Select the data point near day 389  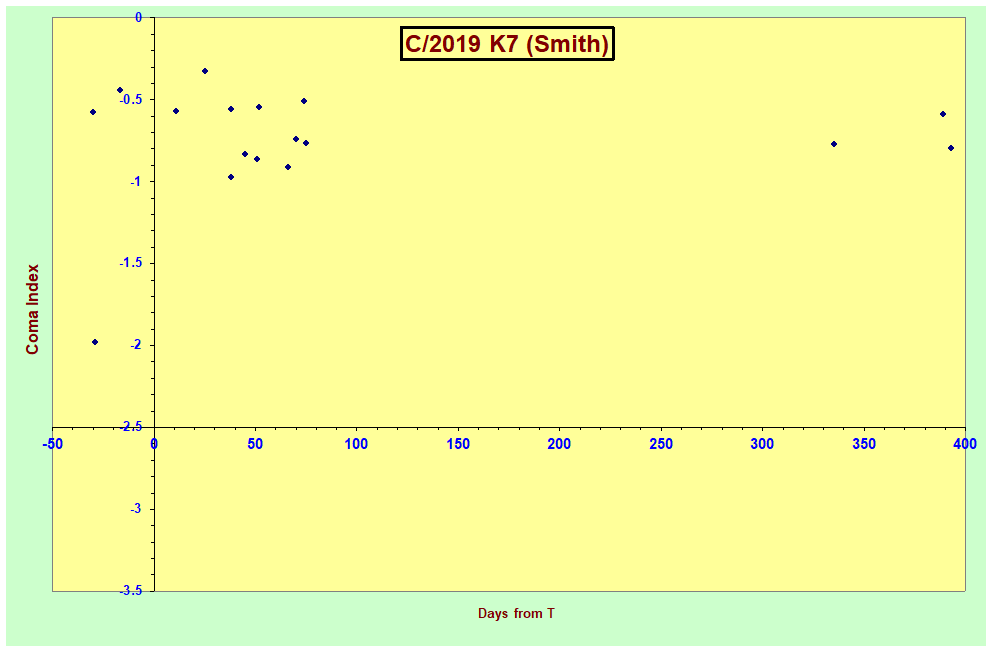click(943, 114)
